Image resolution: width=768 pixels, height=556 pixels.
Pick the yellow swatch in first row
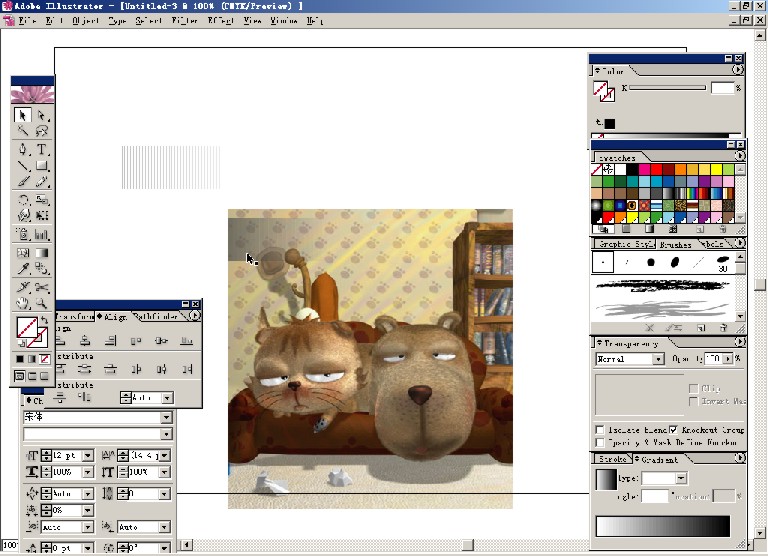716,169
